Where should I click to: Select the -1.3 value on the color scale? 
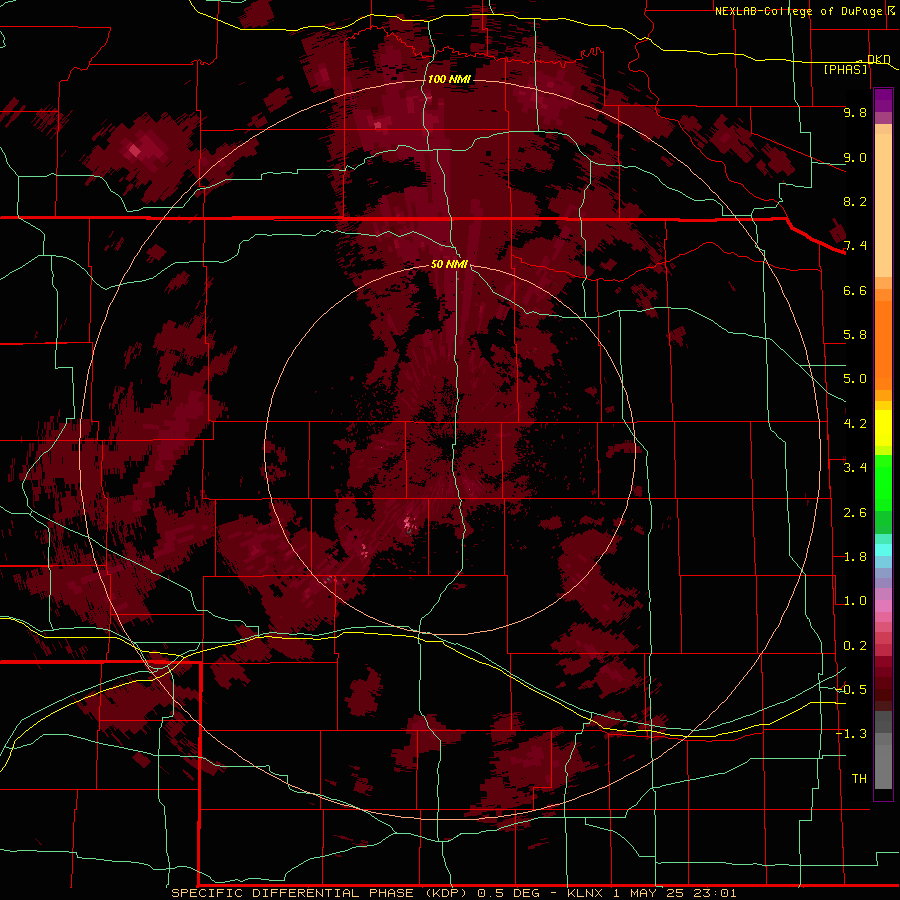pyautogui.click(x=852, y=734)
